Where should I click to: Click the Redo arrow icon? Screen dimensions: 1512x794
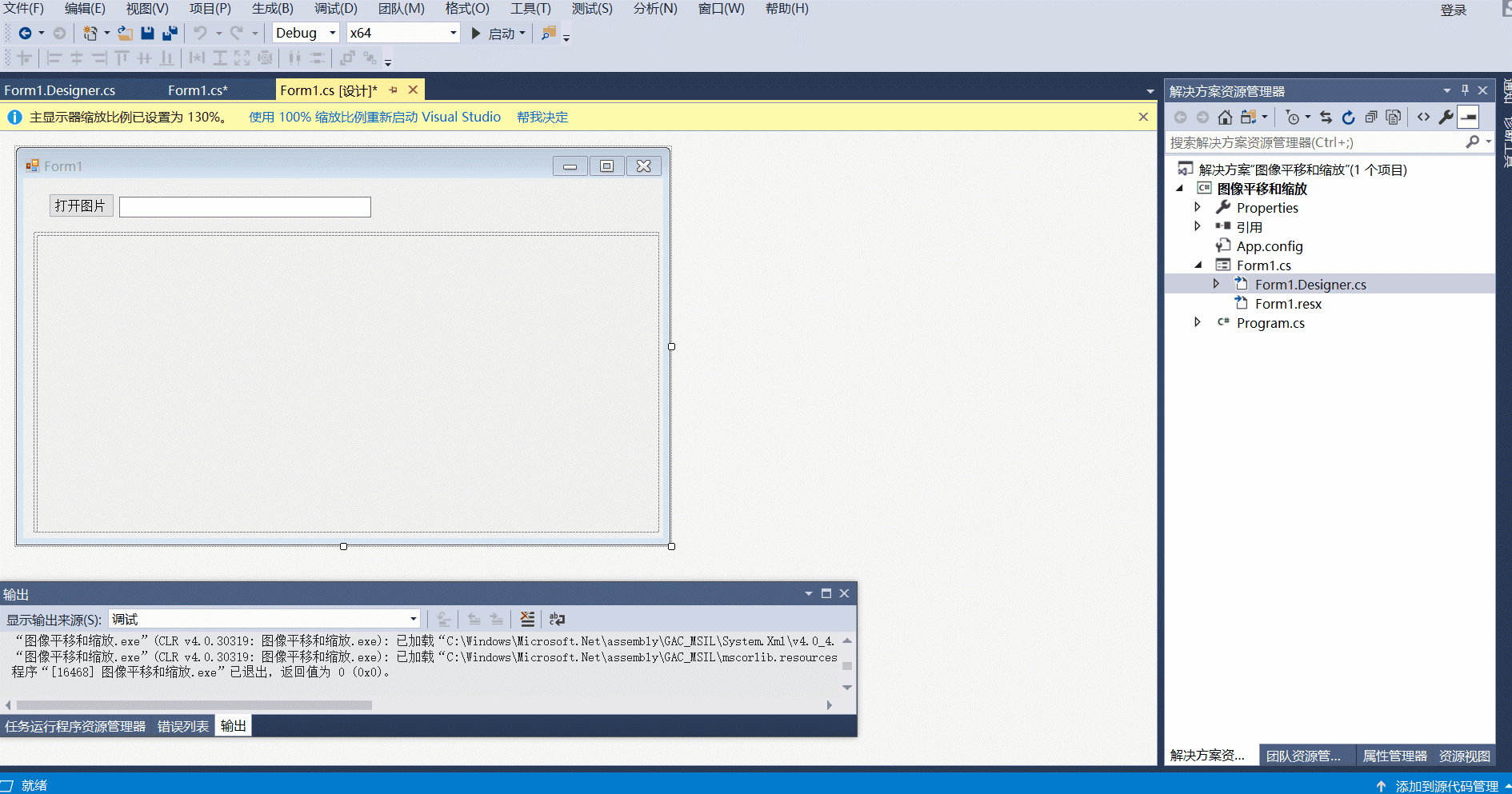click(x=237, y=33)
